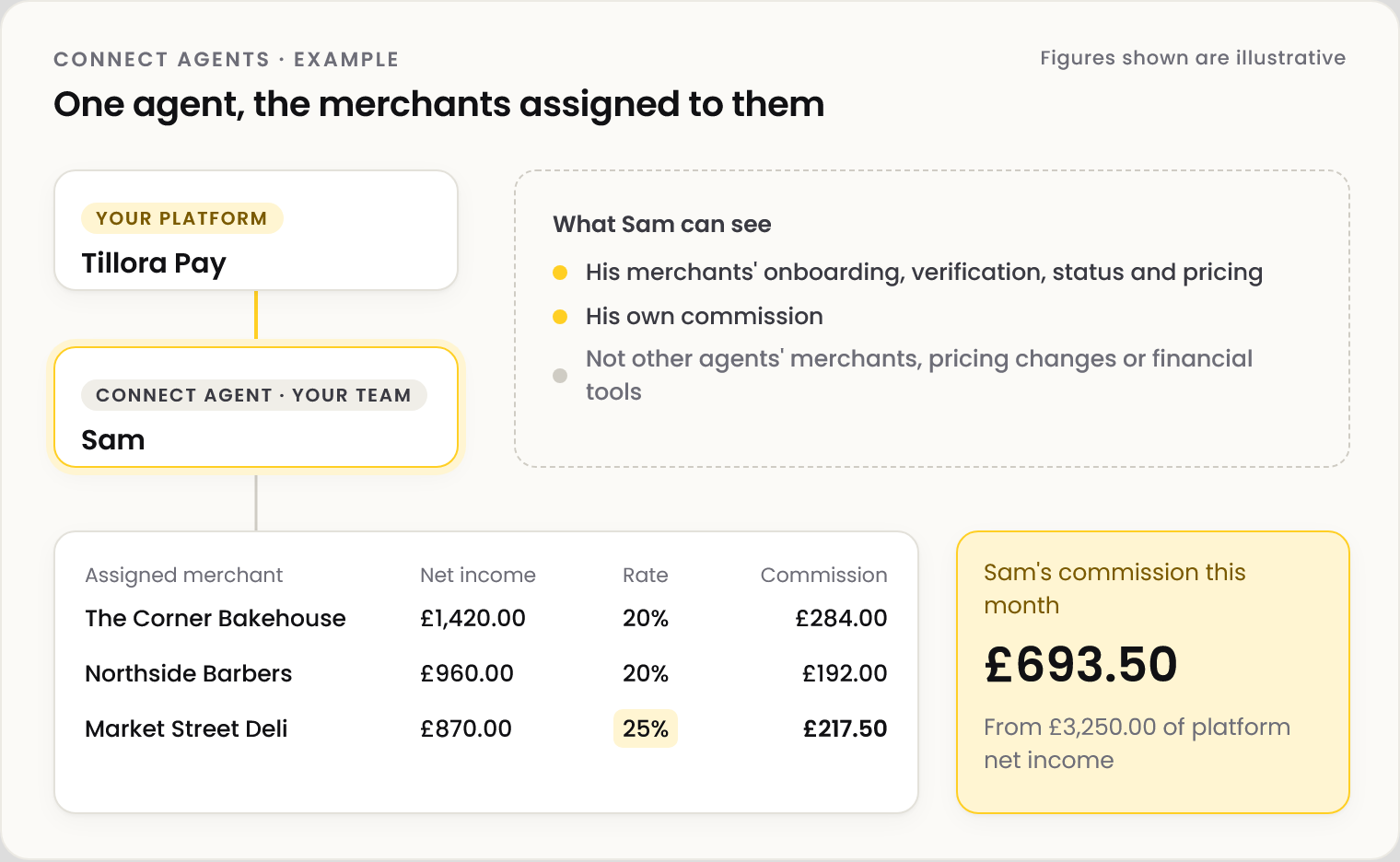Click the 'Figures shown are illustrative' note
This screenshot has width=1400, height=862.
(x=1193, y=58)
